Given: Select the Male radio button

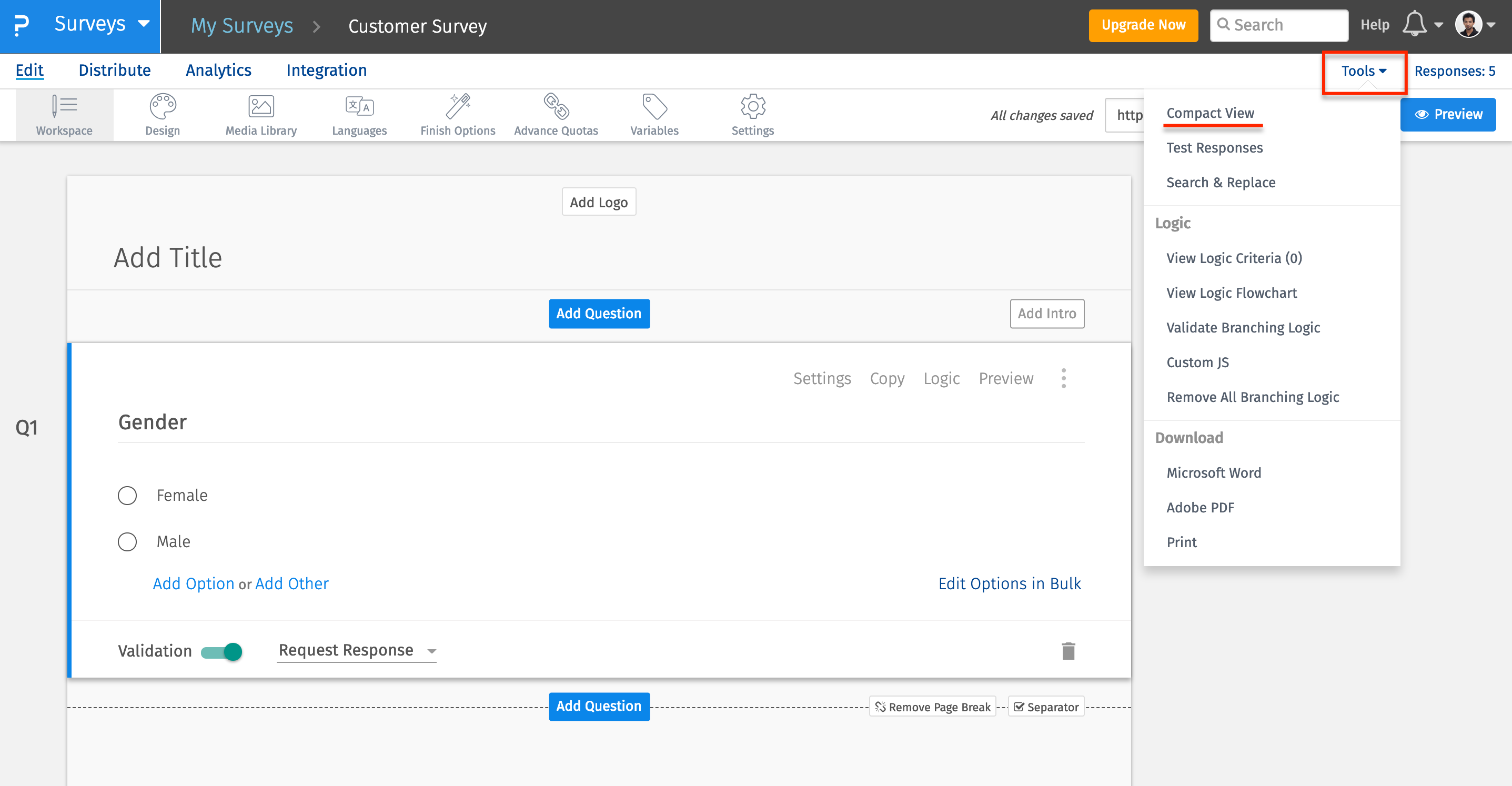Looking at the screenshot, I should point(127,541).
